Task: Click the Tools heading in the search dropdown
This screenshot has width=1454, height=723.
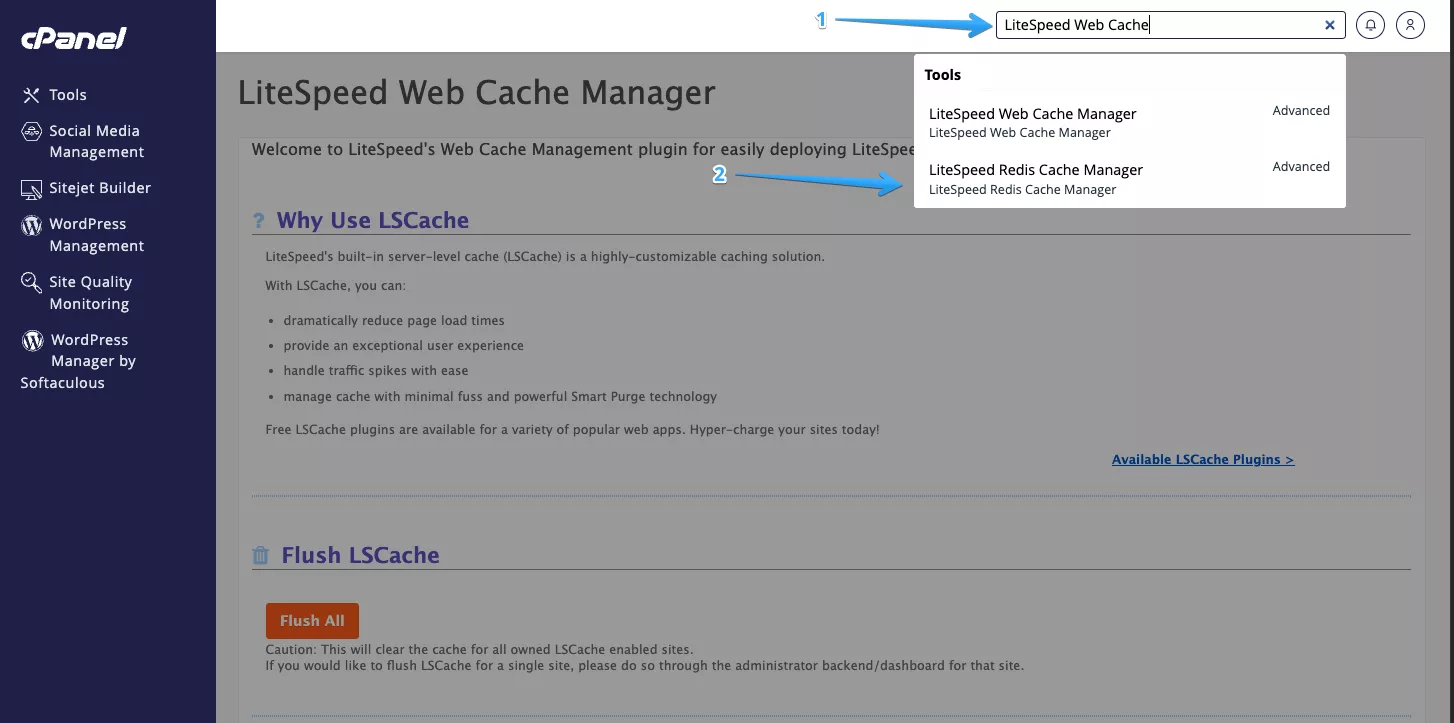Action: click(942, 74)
